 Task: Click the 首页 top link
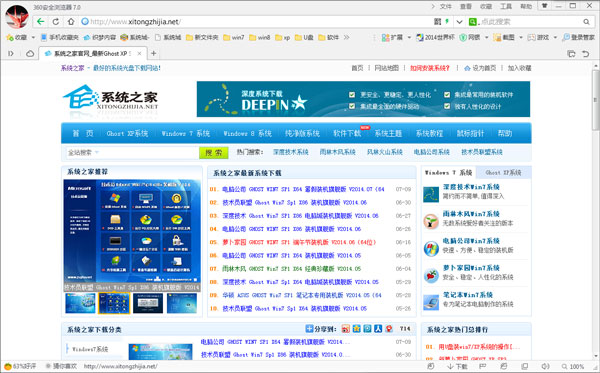tap(357, 68)
